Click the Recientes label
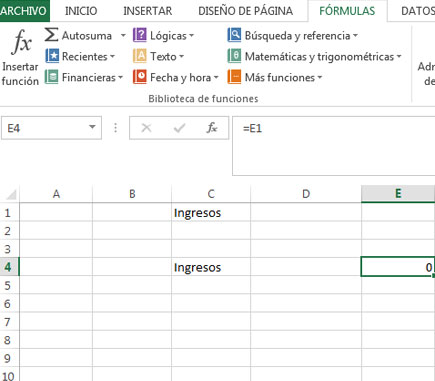The image size is (435, 381). pos(85,57)
